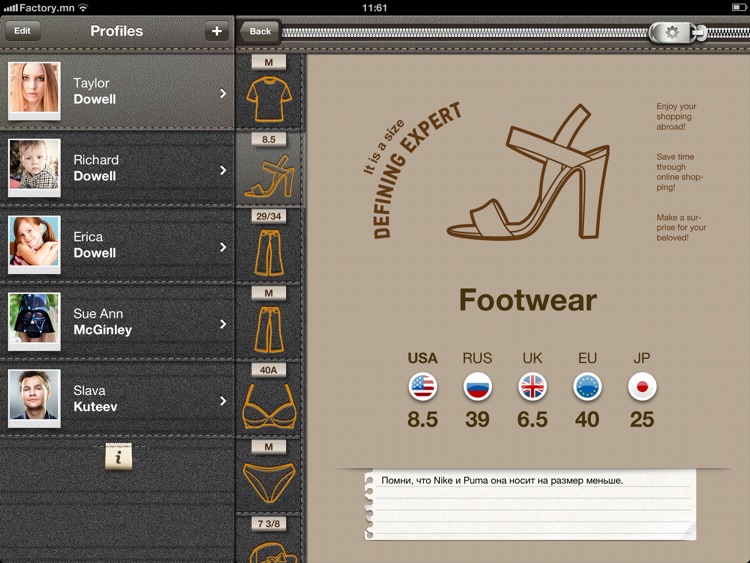The height and width of the screenshot is (563, 750).
Task: Tap the M size tag above T-shirt
Action: pos(269,62)
